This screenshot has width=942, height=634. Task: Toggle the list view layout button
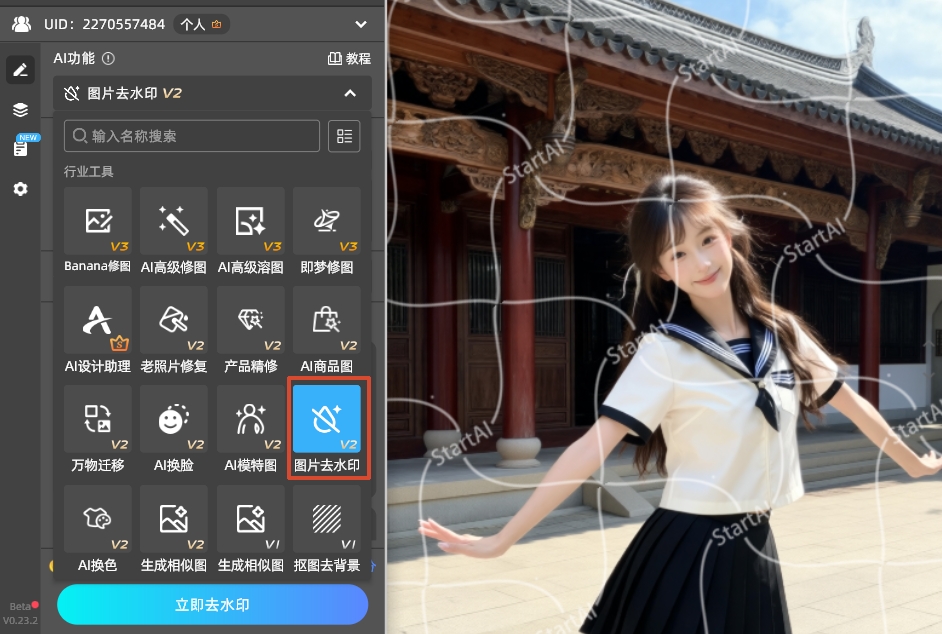click(x=344, y=136)
